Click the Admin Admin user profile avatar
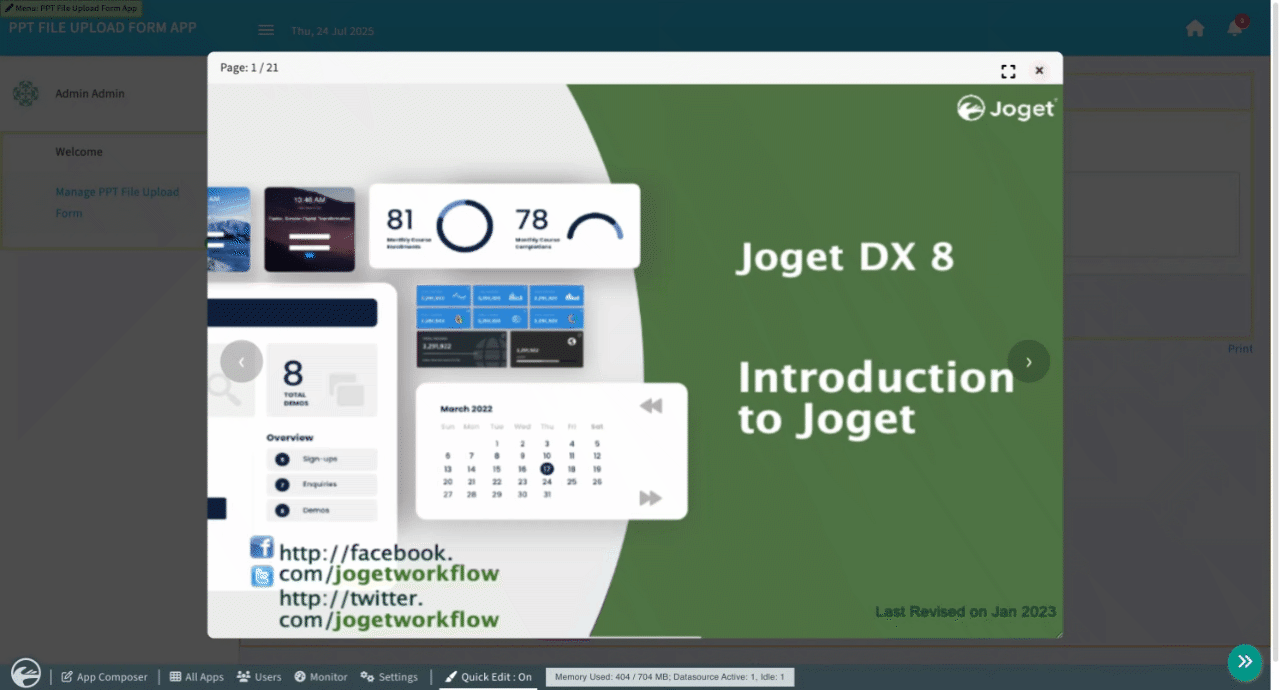Viewport: 1280px width, 690px height. click(26, 93)
